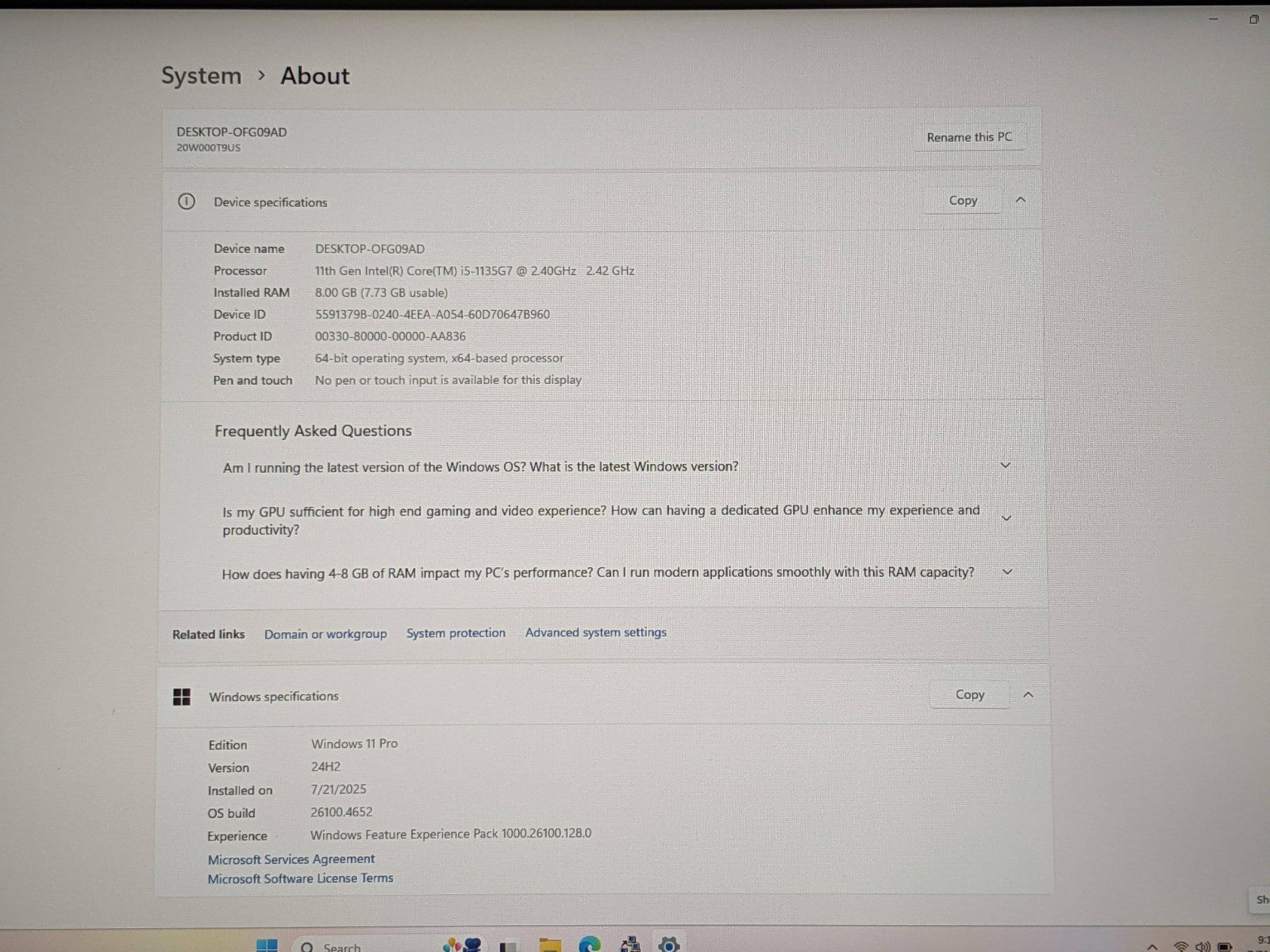The image size is (1270, 952).
Task: Expand the GPU gaming FAQ question
Action: point(1006,518)
